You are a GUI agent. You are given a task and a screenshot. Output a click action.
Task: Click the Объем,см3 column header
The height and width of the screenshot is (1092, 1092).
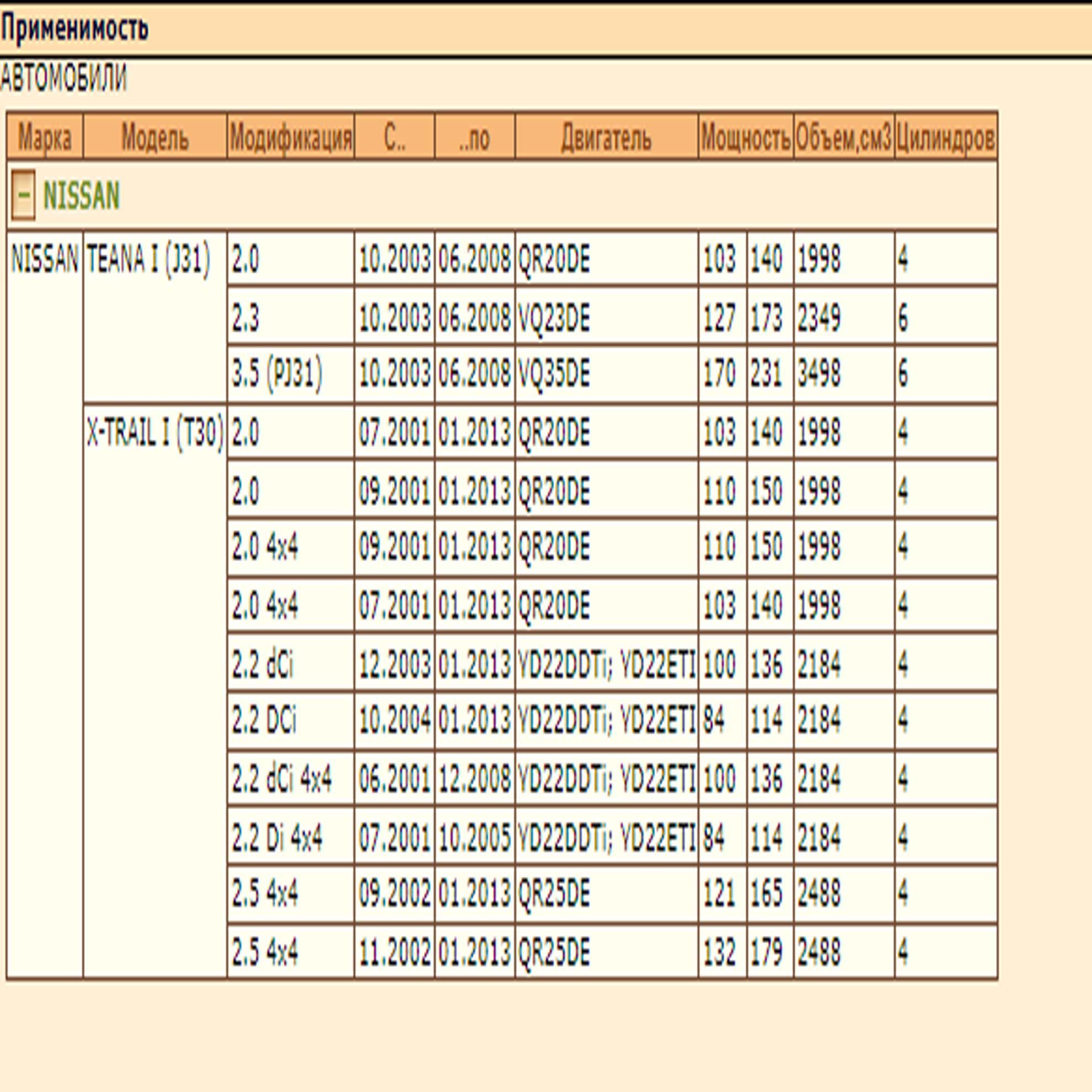coord(844,137)
